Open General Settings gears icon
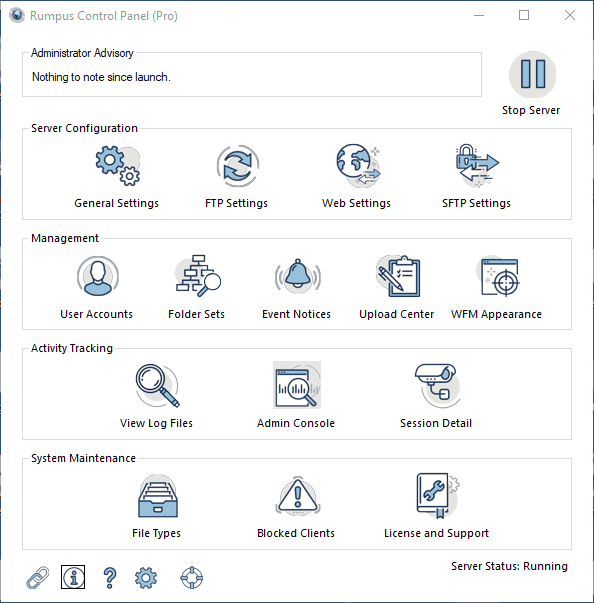The image size is (594, 603). coord(118,166)
